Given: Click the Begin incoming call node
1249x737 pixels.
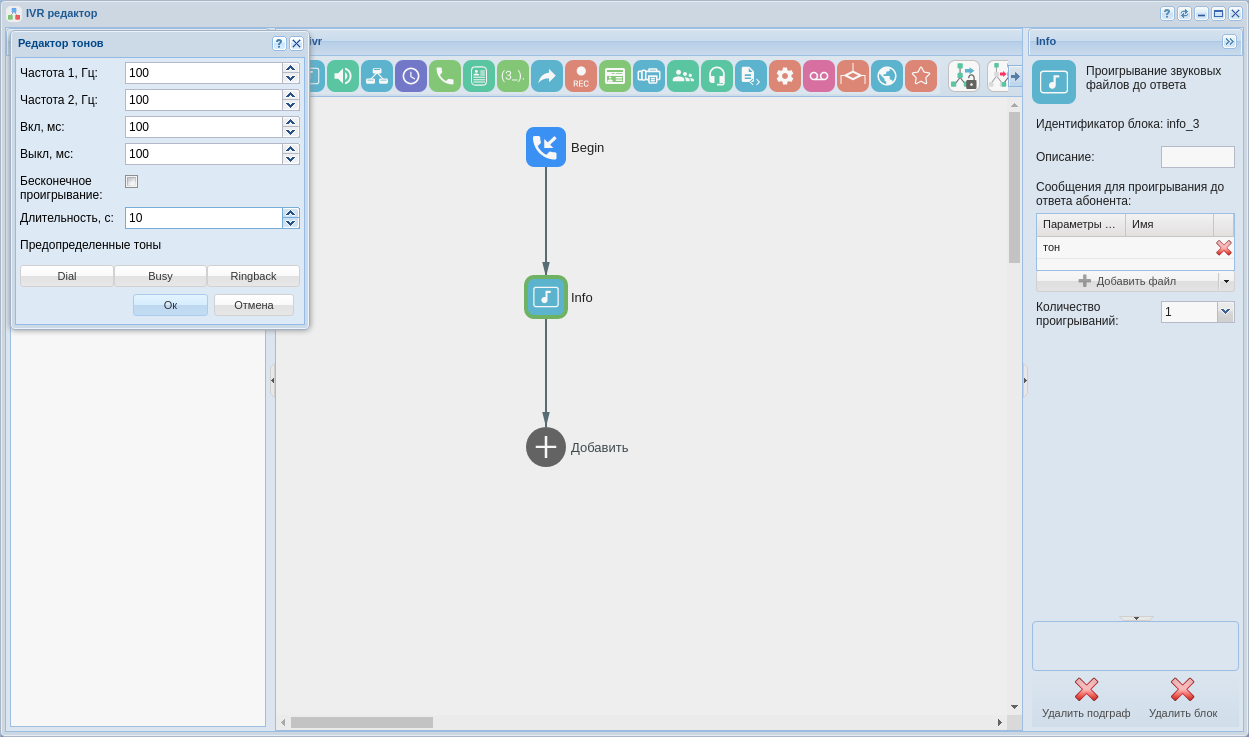Looking at the screenshot, I should click(x=546, y=147).
